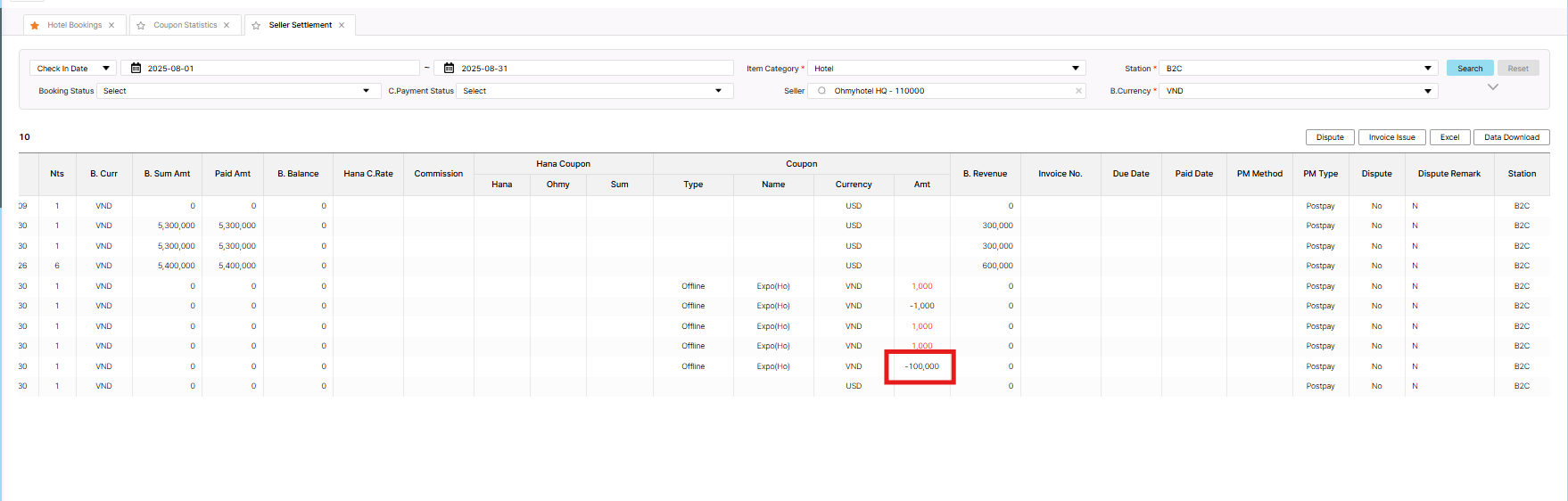Open start date calendar picker
This screenshot has height=501, width=1568.
(136, 69)
